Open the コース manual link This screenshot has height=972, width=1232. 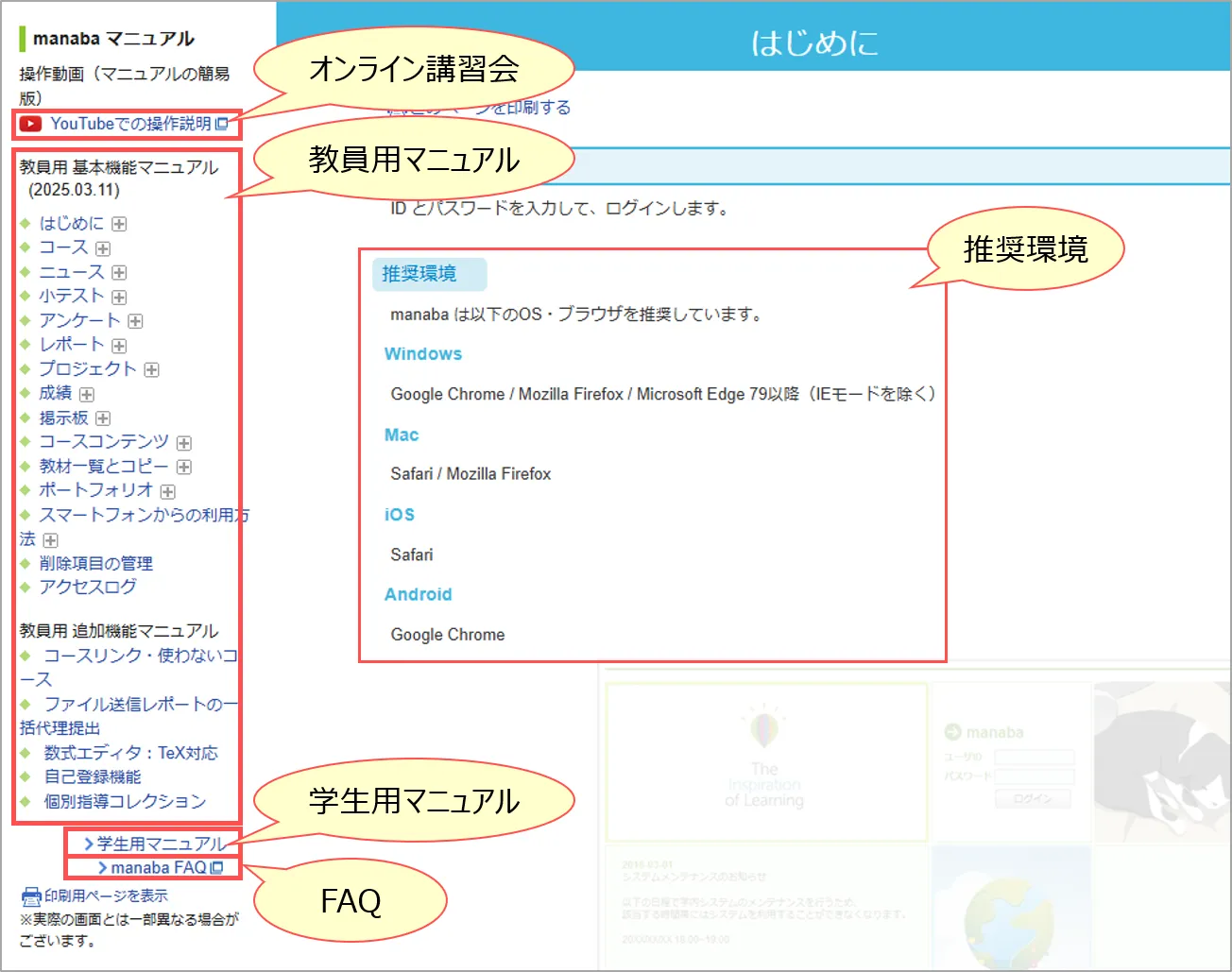(x=63, y=247)
